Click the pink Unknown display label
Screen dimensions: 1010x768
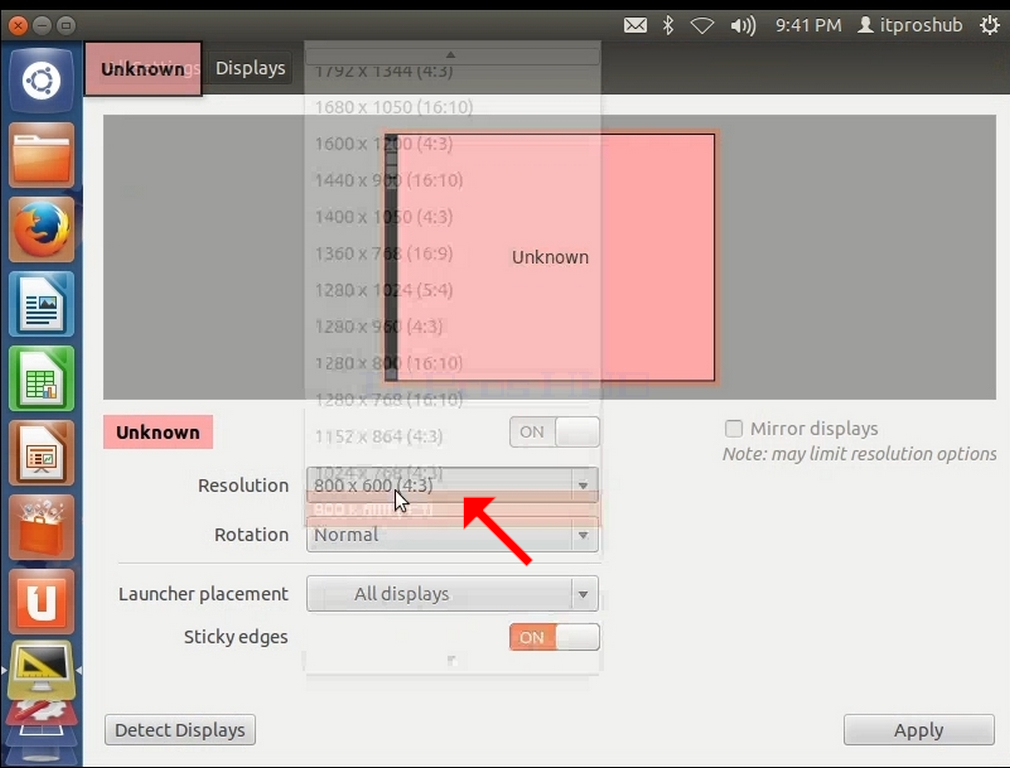click(158, 432)
